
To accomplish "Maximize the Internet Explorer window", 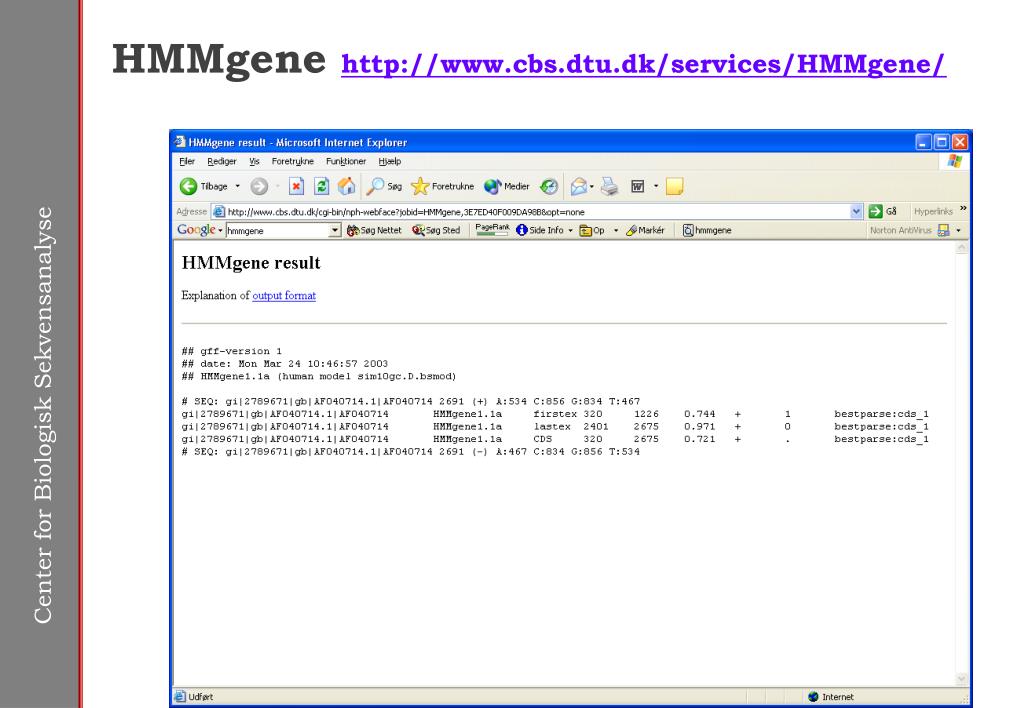I will point(941,142).
